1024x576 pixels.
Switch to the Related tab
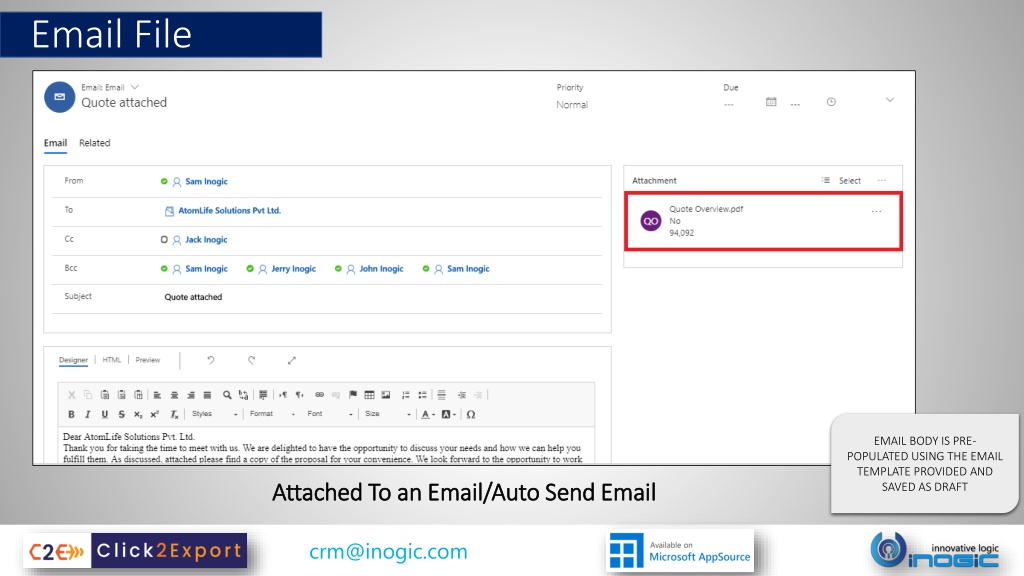pos(95,143)
